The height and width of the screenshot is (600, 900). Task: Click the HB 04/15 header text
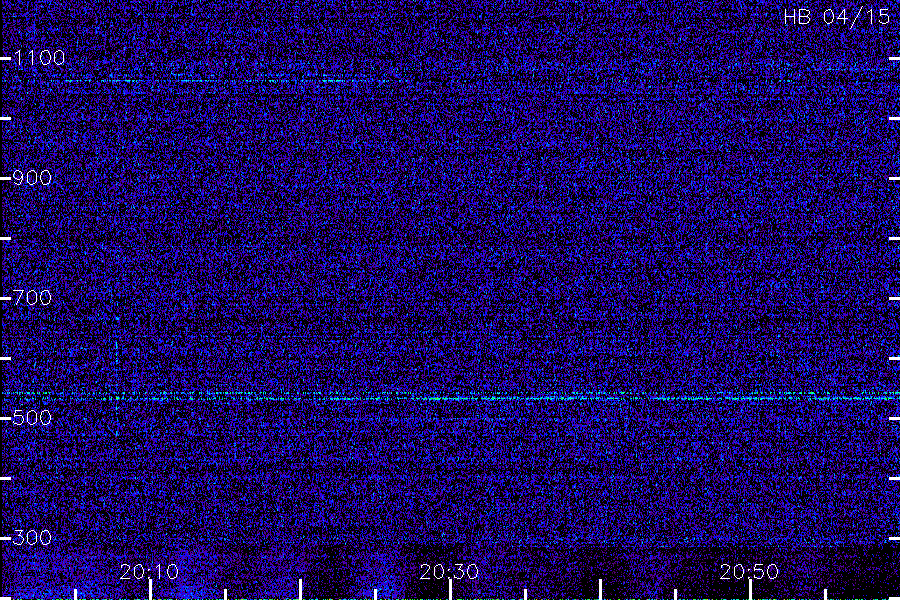tap(837, 17)
